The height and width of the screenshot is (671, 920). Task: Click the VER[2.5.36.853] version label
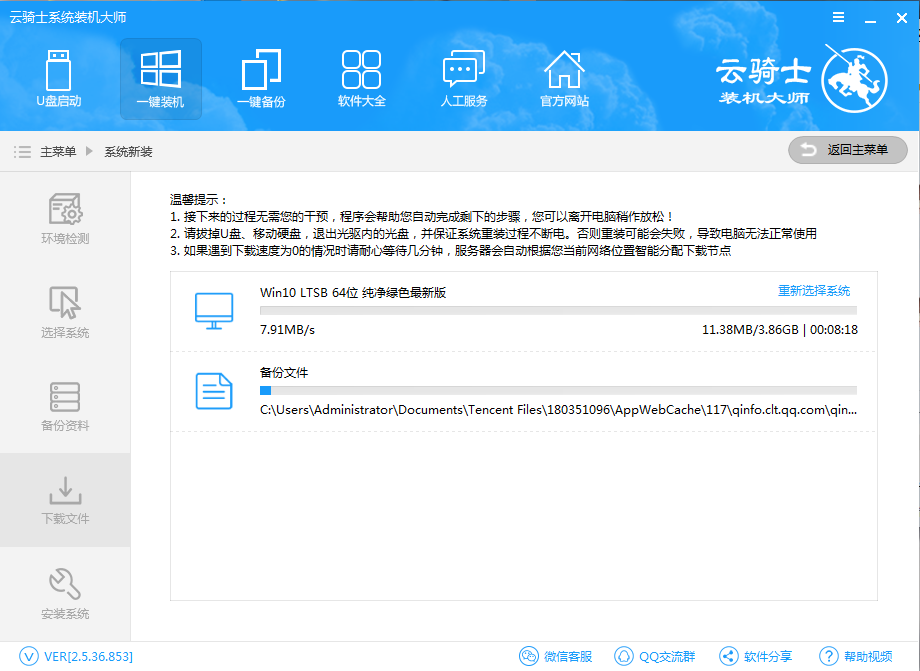[x=89, y=656]
